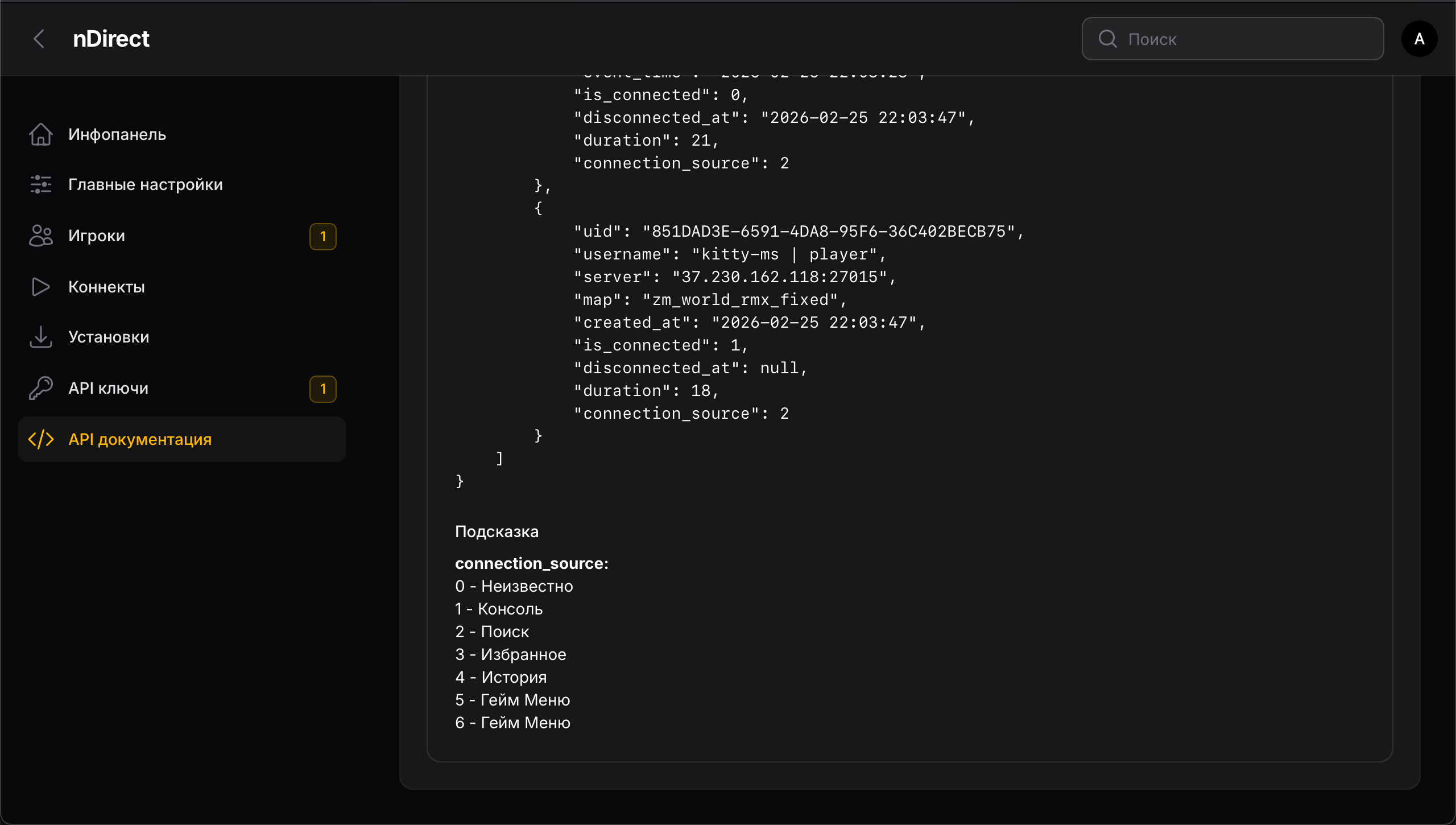Click the API ключи count badge
This screenshot has width=1456, height=825.
(323, 389)
